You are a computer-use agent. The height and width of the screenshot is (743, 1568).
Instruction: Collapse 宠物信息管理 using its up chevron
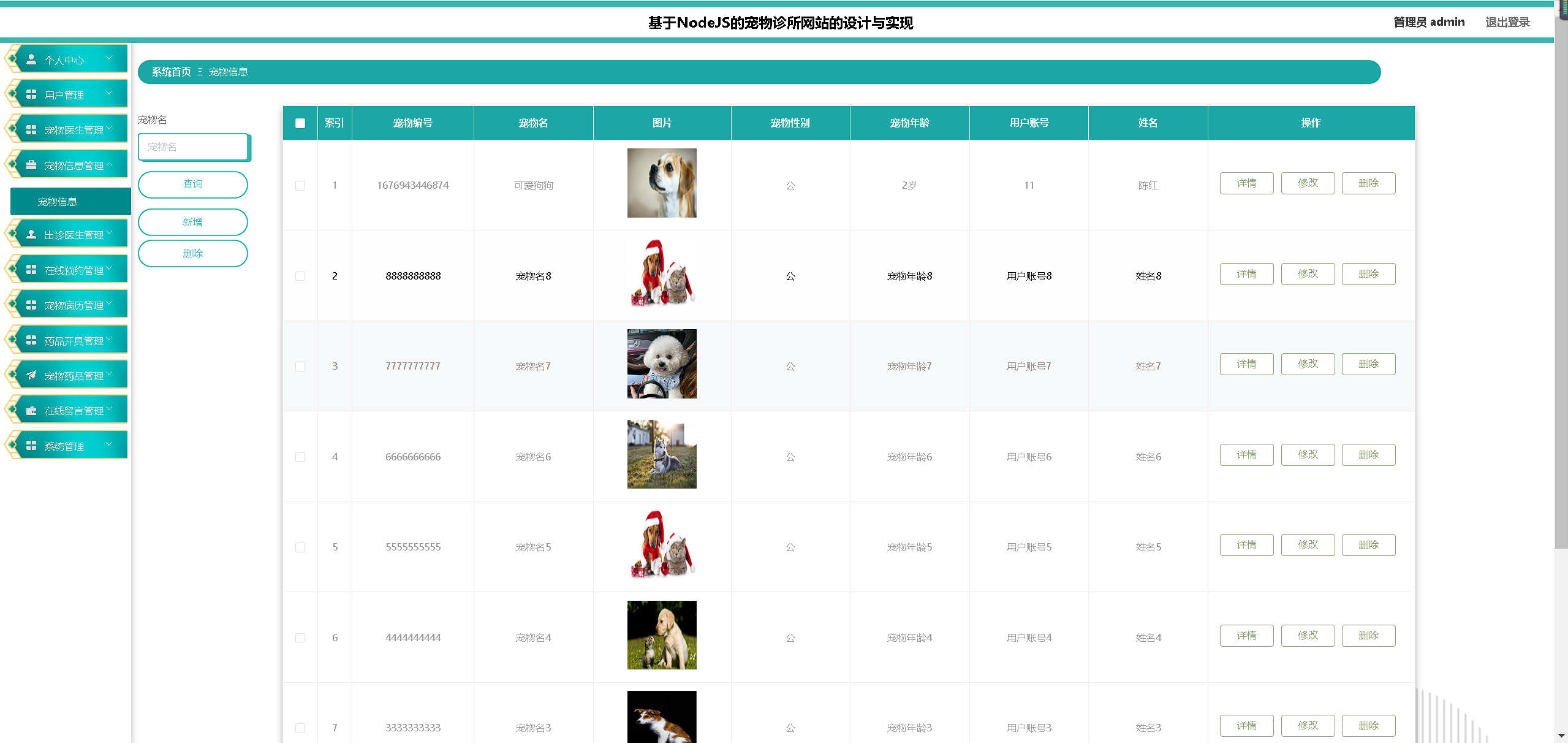point(110,164)
